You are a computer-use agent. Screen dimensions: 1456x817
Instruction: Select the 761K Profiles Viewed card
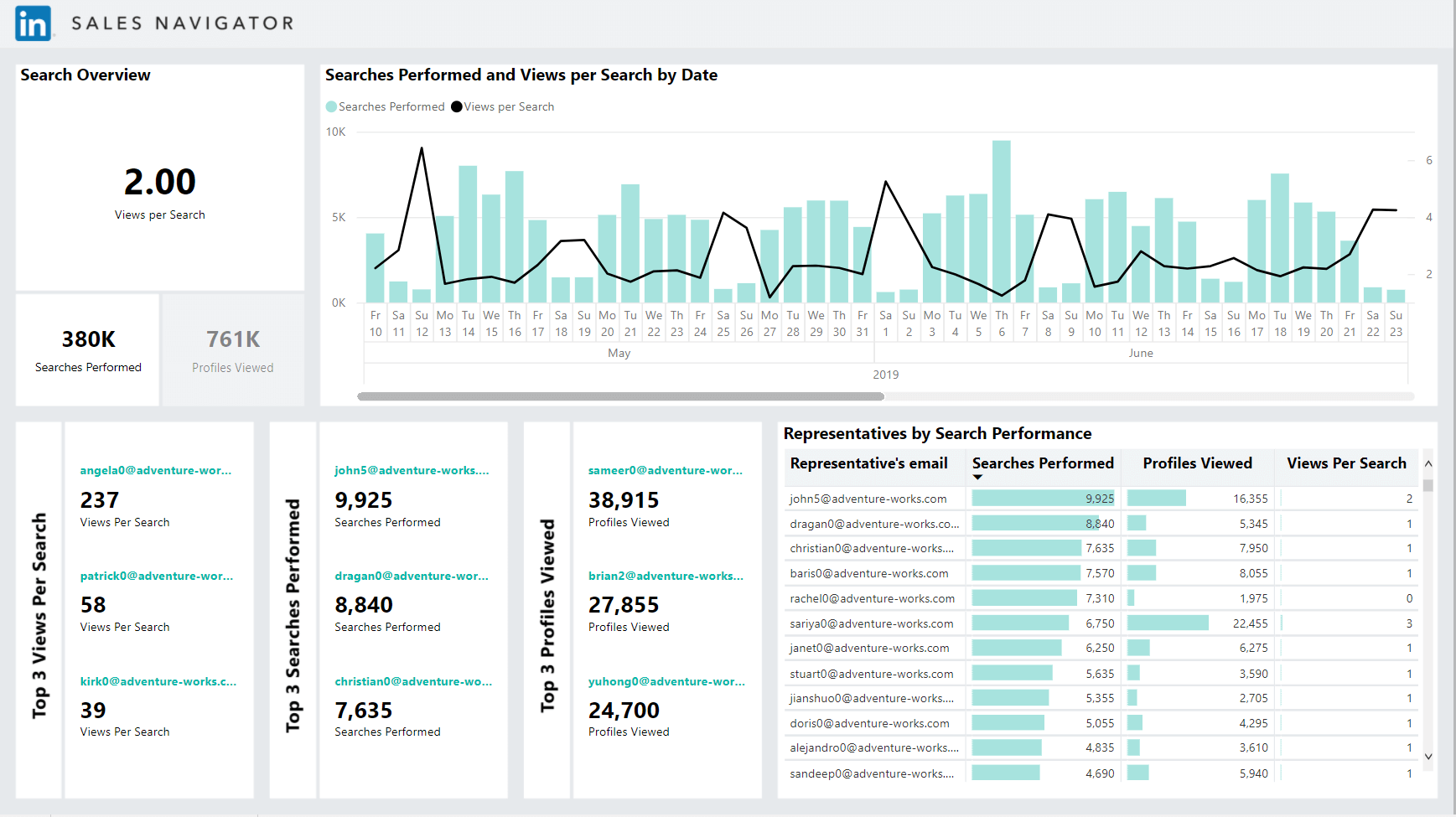(x=233, y=350)
